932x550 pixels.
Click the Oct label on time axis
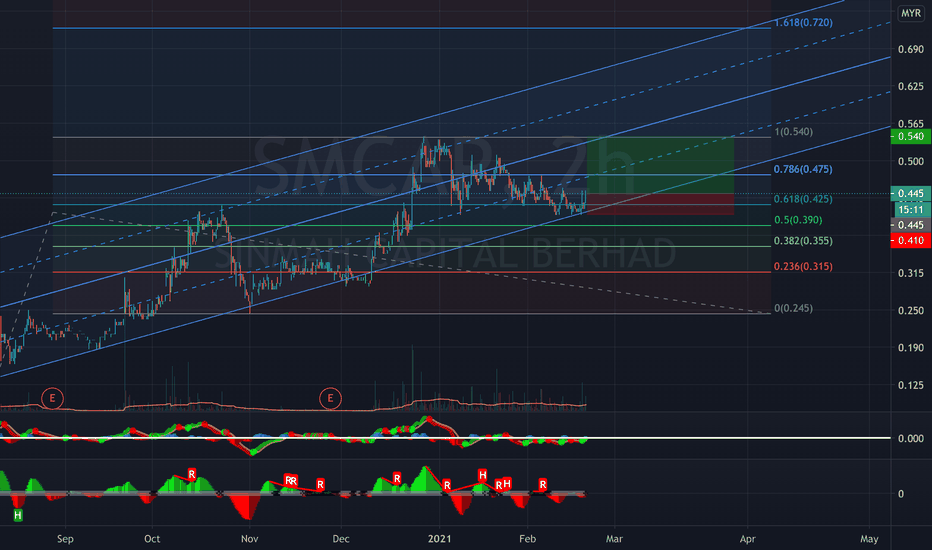click(152, 539)
